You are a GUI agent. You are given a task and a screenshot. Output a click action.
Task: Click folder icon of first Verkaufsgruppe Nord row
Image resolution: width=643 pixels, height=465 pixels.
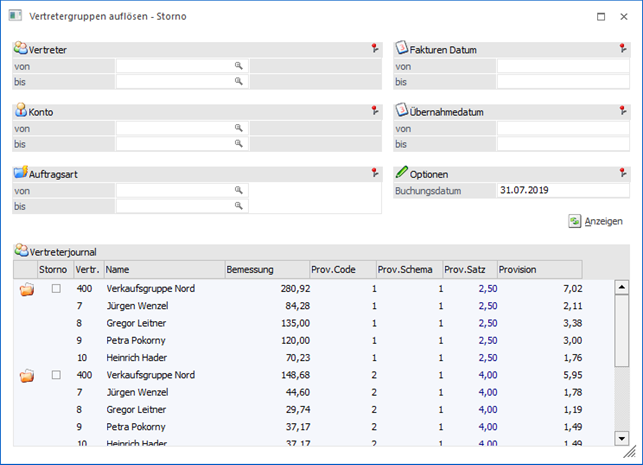[27, 290]
